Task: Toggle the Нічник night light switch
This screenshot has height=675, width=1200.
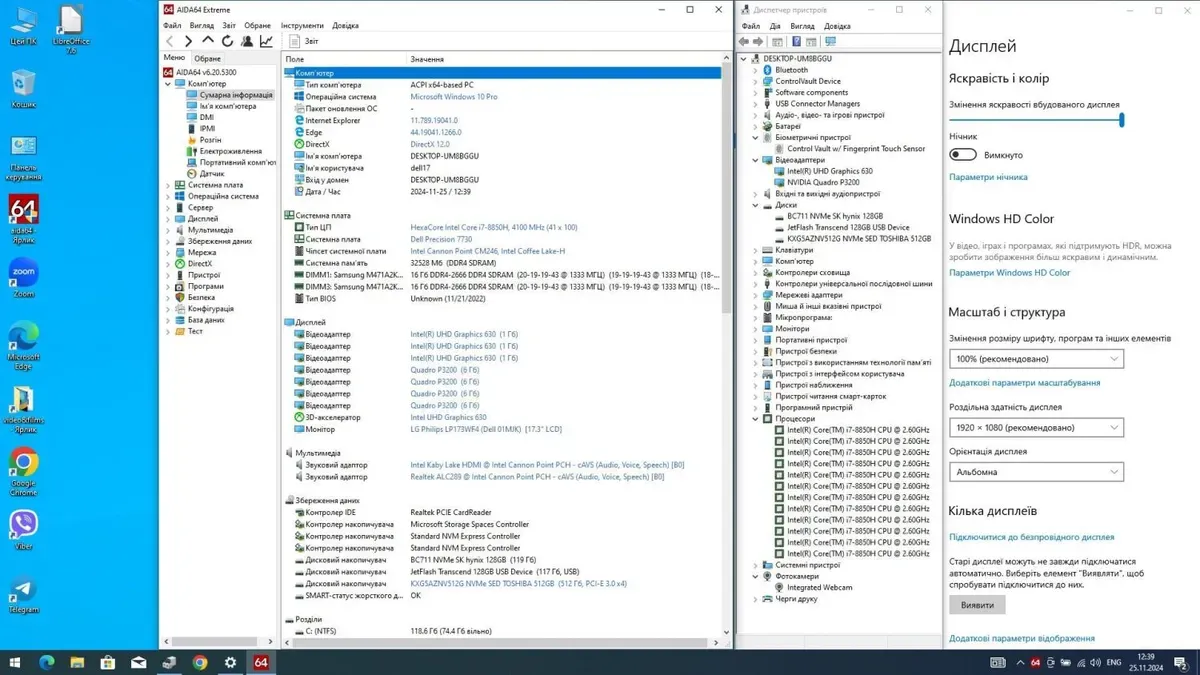Action: click(963, 155)
